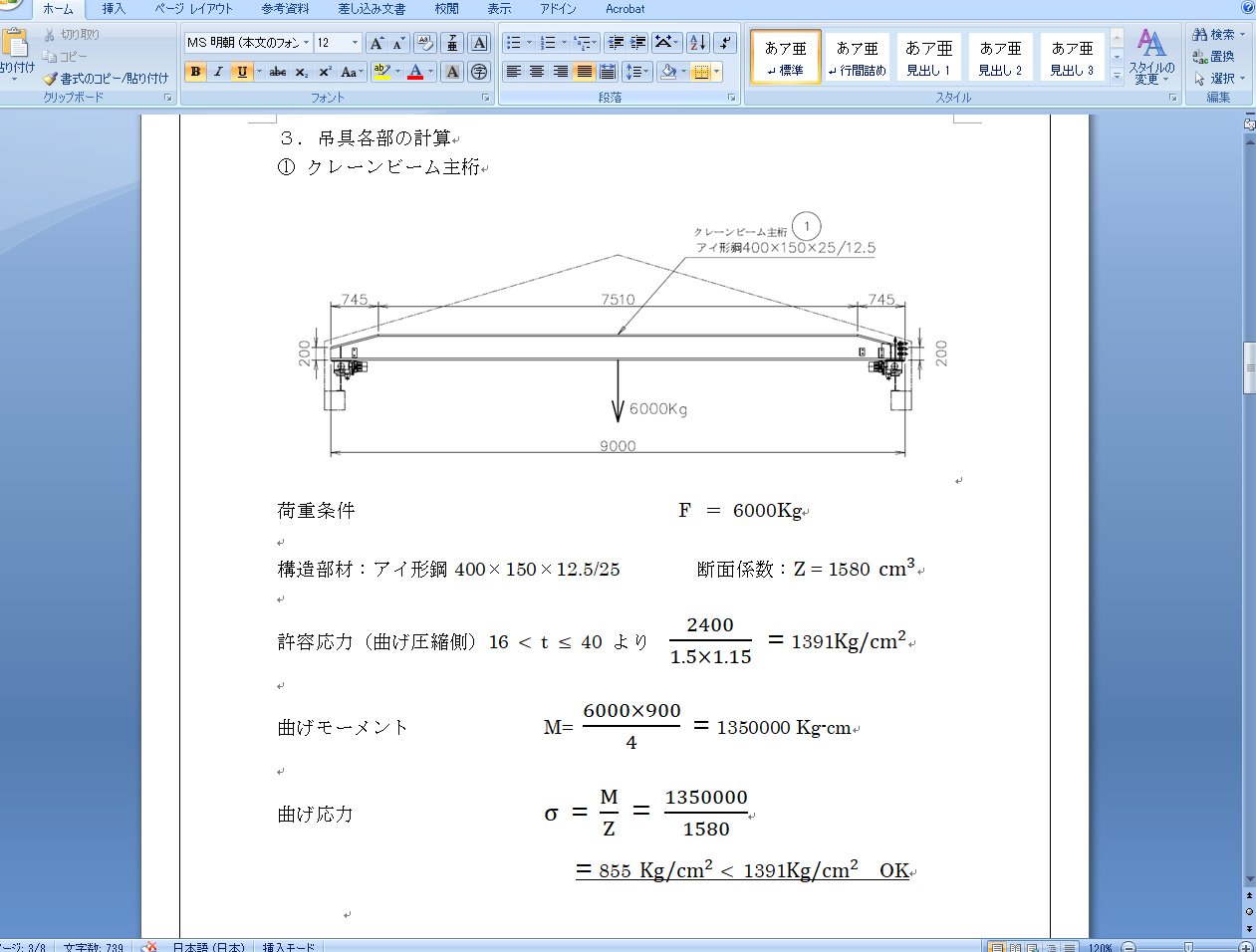Click the spelling check status icon

[148, 947]
